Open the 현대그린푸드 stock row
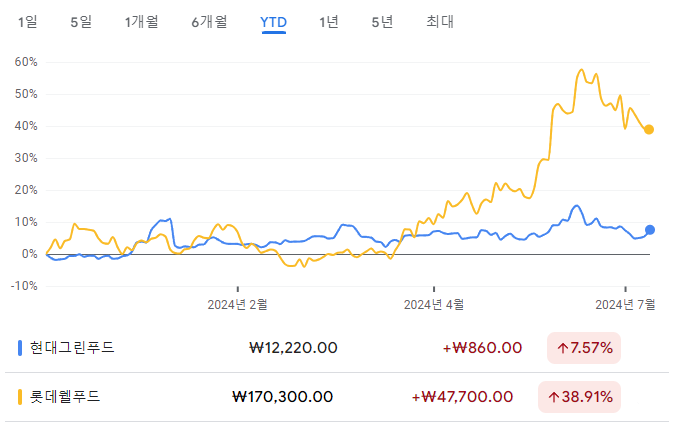The height and width of the screenshot is (430, 684). (x=337, y=348)
